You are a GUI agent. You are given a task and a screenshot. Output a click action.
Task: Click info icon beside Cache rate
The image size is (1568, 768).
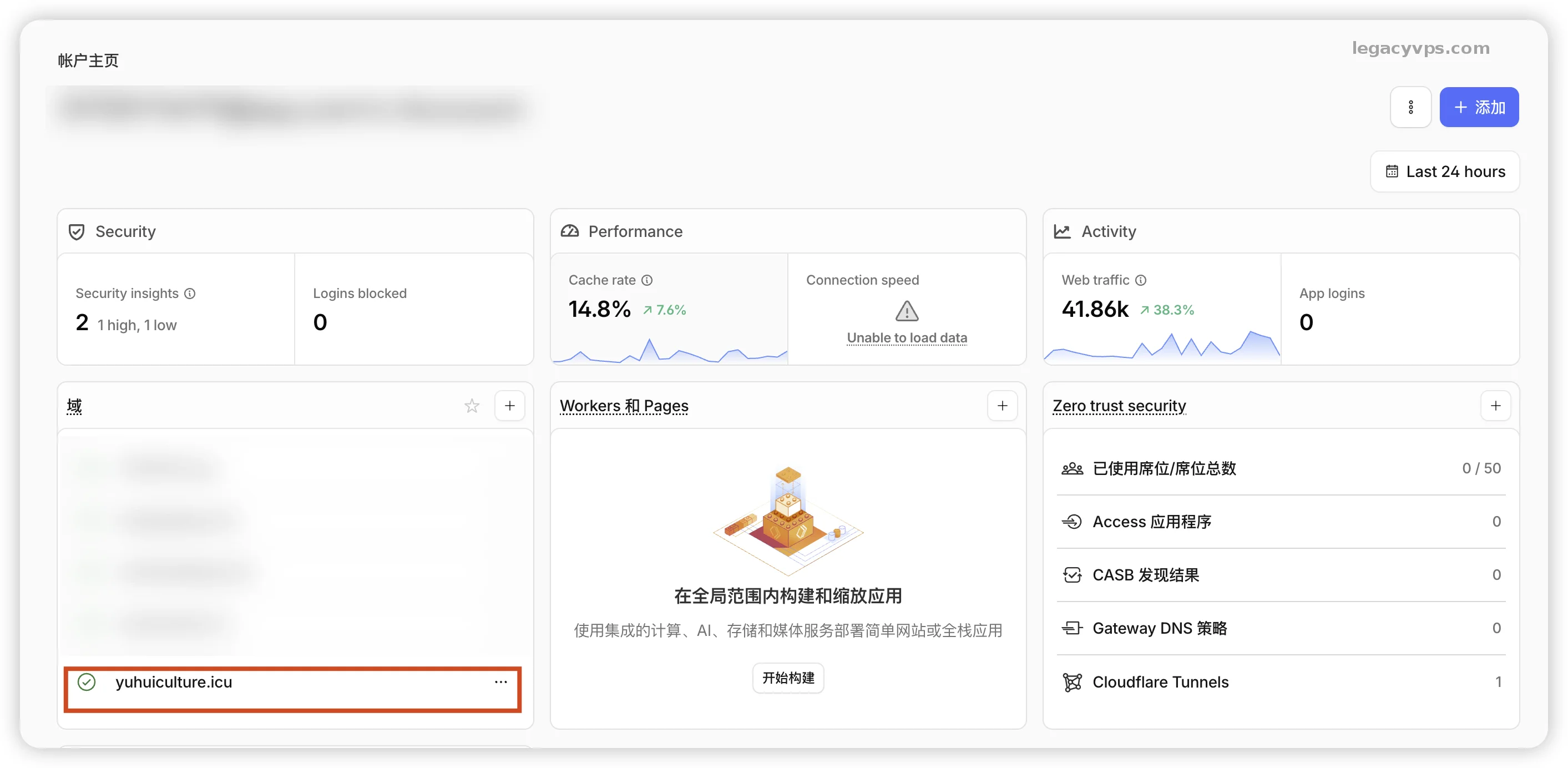click(x=647, y=280)
